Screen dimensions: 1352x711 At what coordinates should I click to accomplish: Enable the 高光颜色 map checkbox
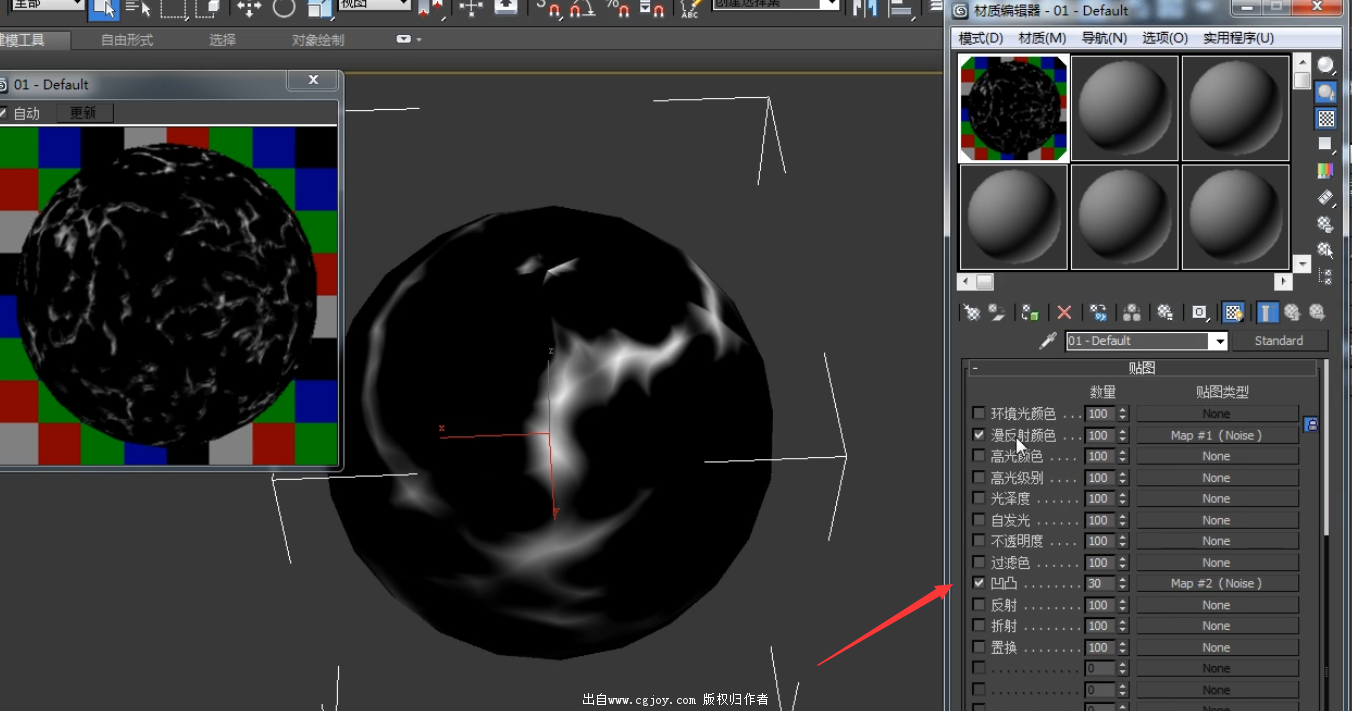(x=978, y=456)
